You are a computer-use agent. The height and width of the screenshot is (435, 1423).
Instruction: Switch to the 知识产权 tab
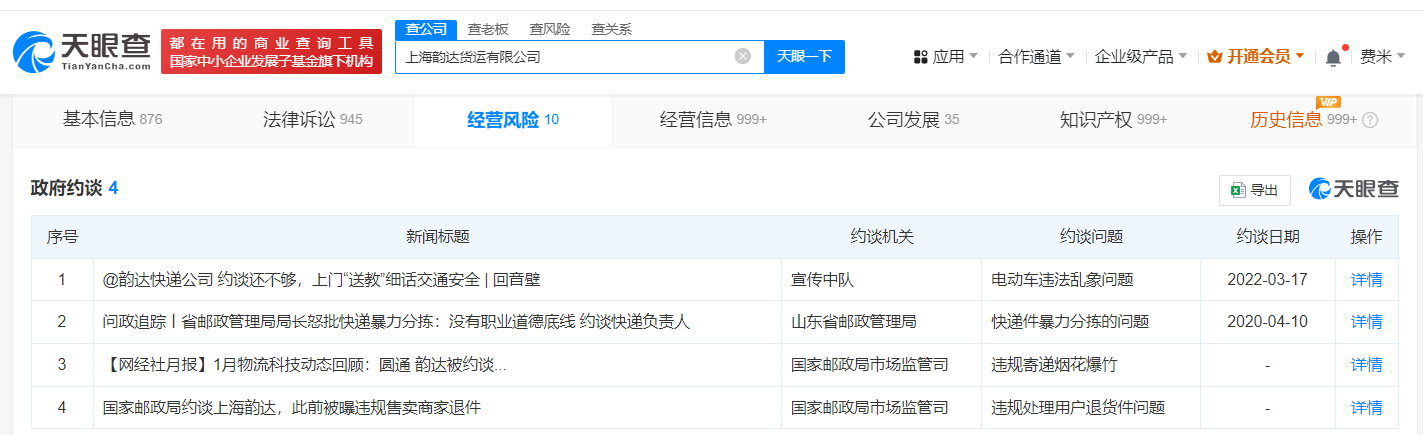1113,120
